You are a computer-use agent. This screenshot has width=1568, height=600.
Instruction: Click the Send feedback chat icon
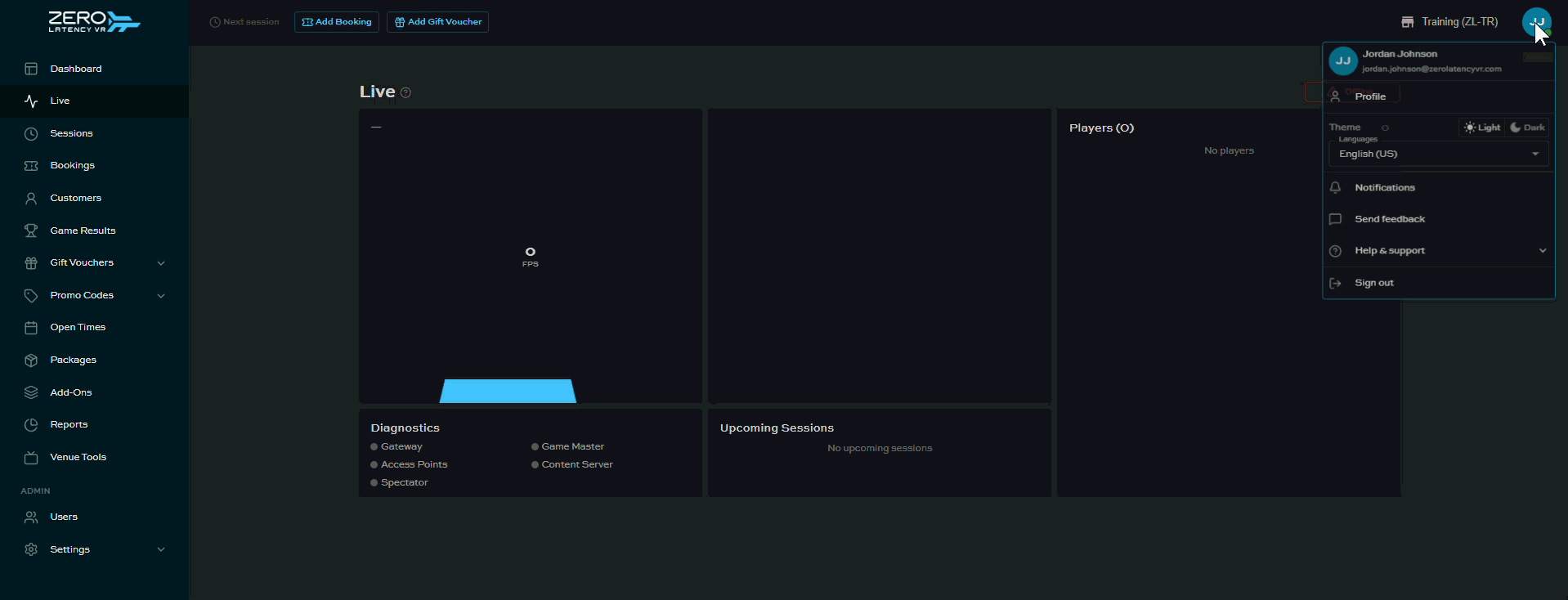(1335, 219)
